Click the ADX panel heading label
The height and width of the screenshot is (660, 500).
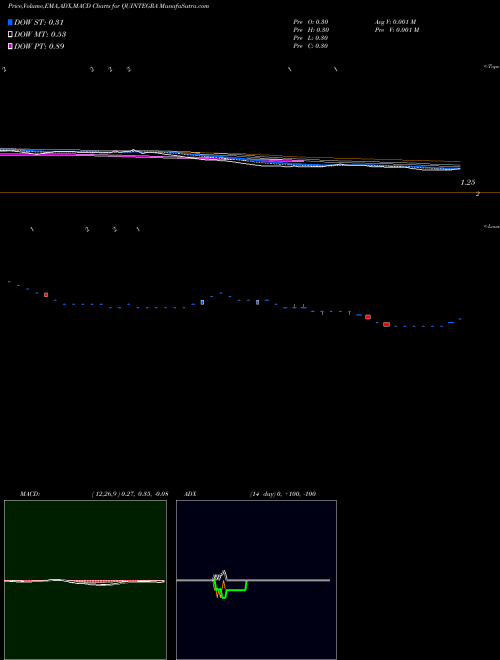click(x=190, y=494)
